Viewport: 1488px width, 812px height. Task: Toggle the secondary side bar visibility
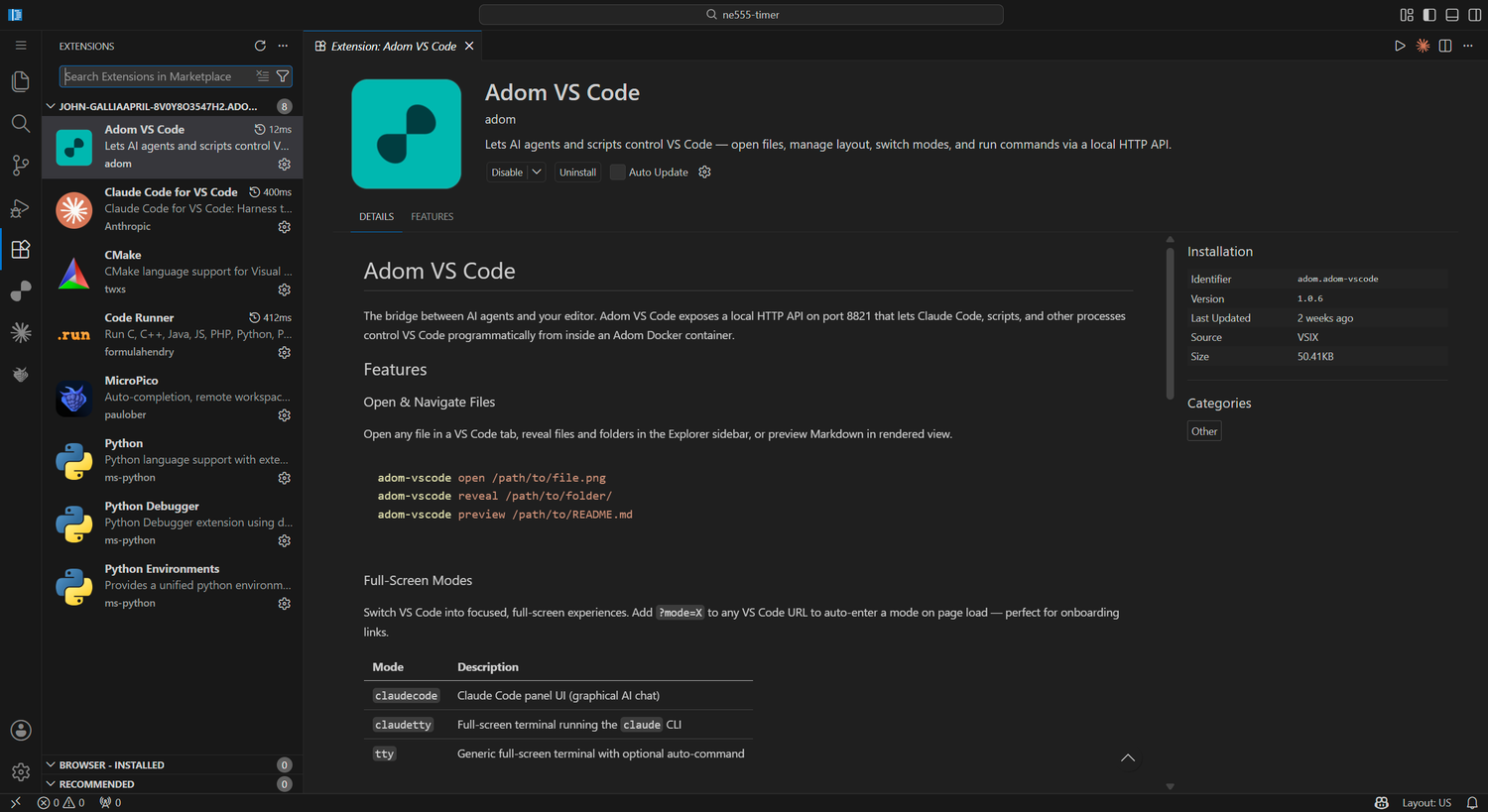pyautogui.click(x=1475, y=15)
